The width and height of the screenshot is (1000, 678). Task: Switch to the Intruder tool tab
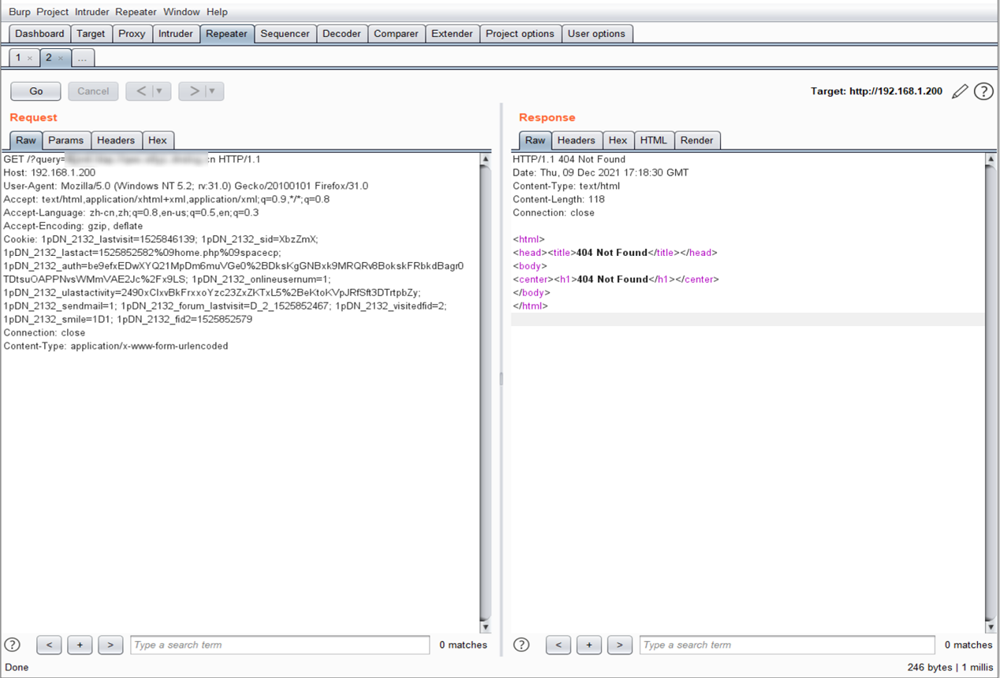coord(175,34)
